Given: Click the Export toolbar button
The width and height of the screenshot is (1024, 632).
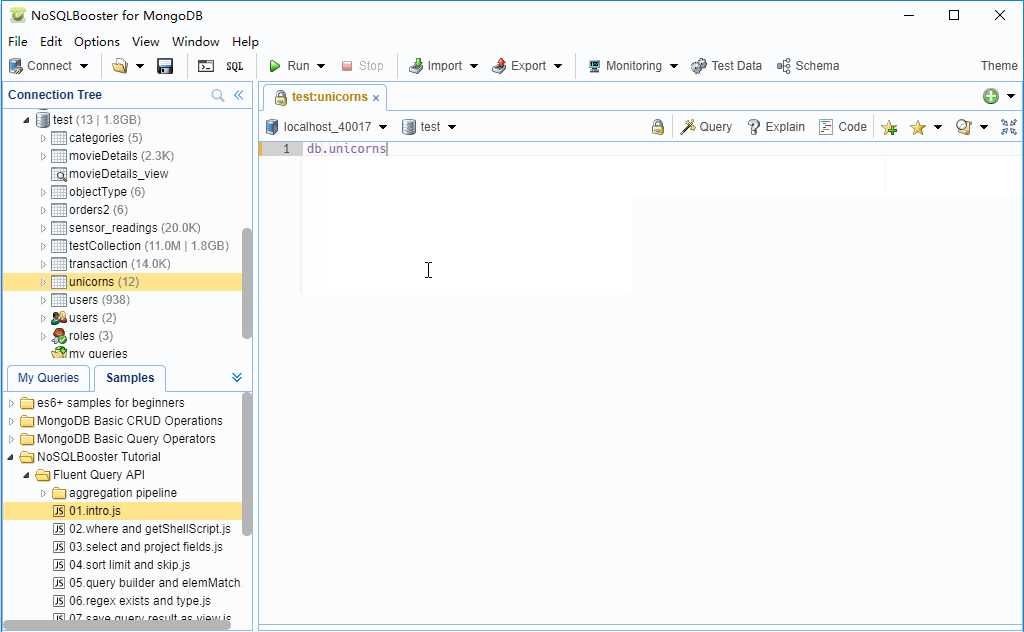Looking at the screenshot, I should [519, 66].
